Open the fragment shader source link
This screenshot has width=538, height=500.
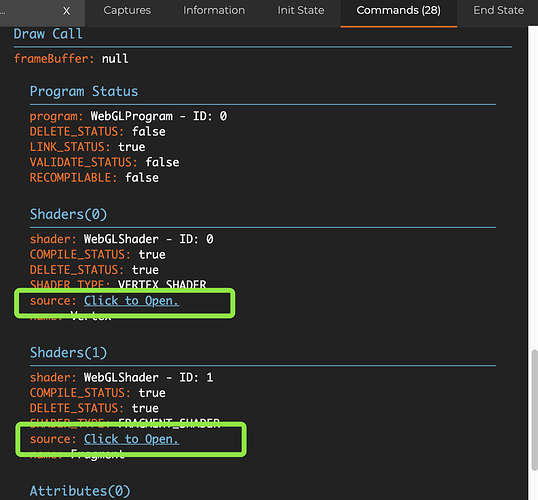click(131, 439)
